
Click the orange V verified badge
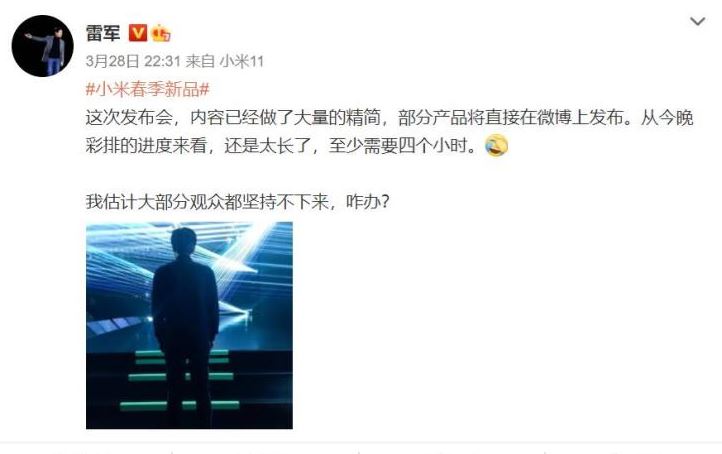point(138,33)
